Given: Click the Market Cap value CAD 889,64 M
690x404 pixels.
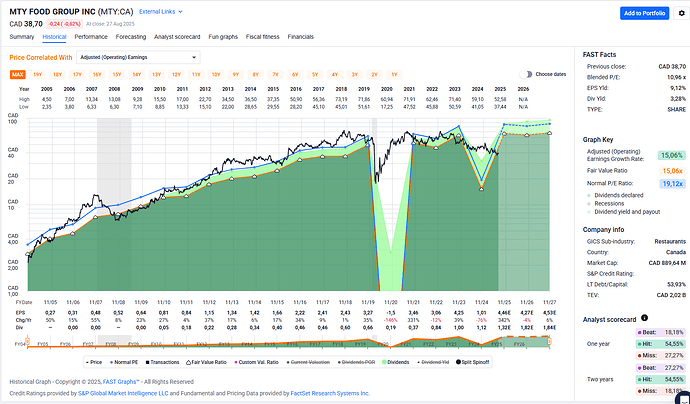Looking at the screenshot, I should click(667, 263).
